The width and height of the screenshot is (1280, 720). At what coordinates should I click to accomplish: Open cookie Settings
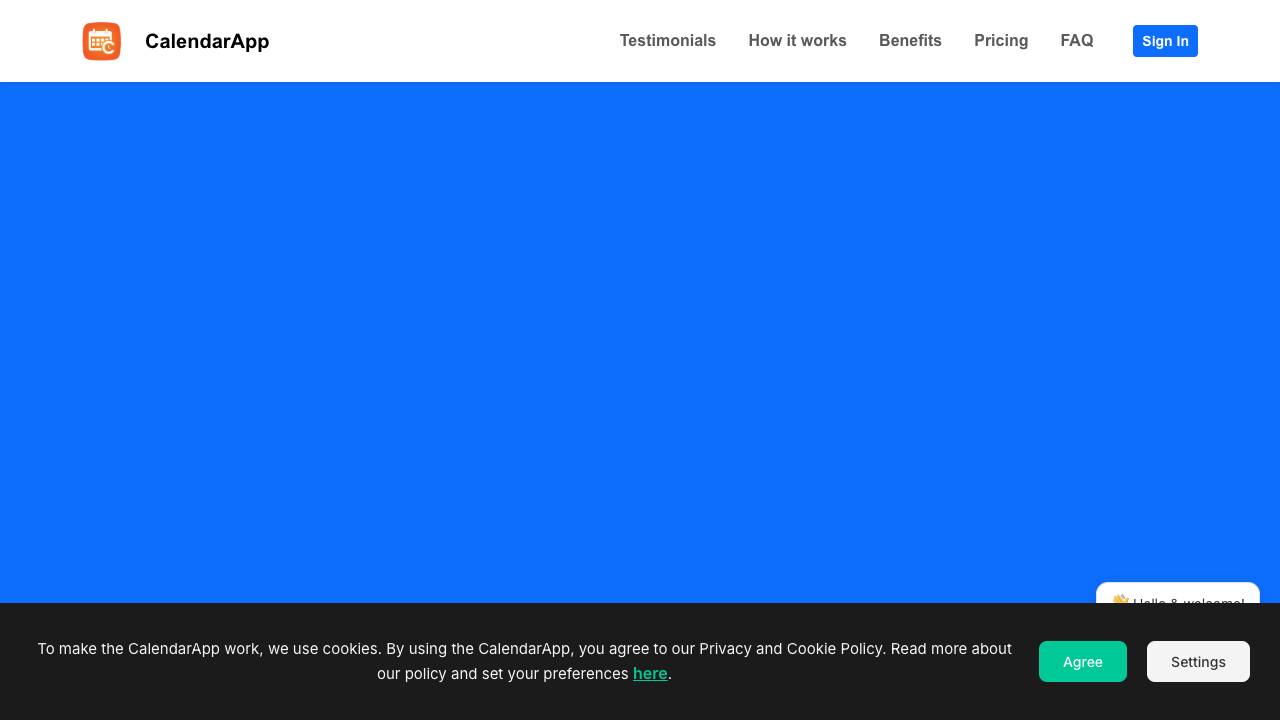(x=1198, y=662)
